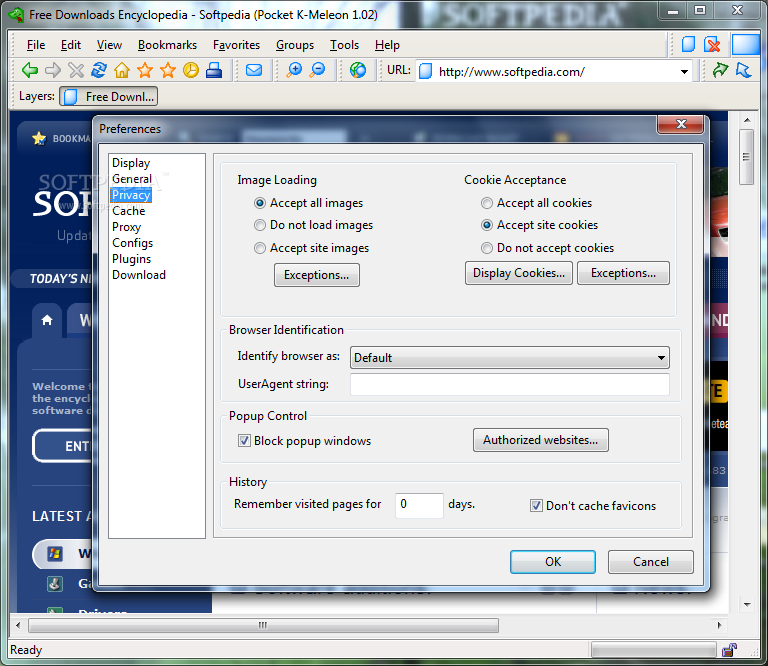Close the Preferences dialog
Viewport: 768px width, 666px height.
click(x=681, y=124)
